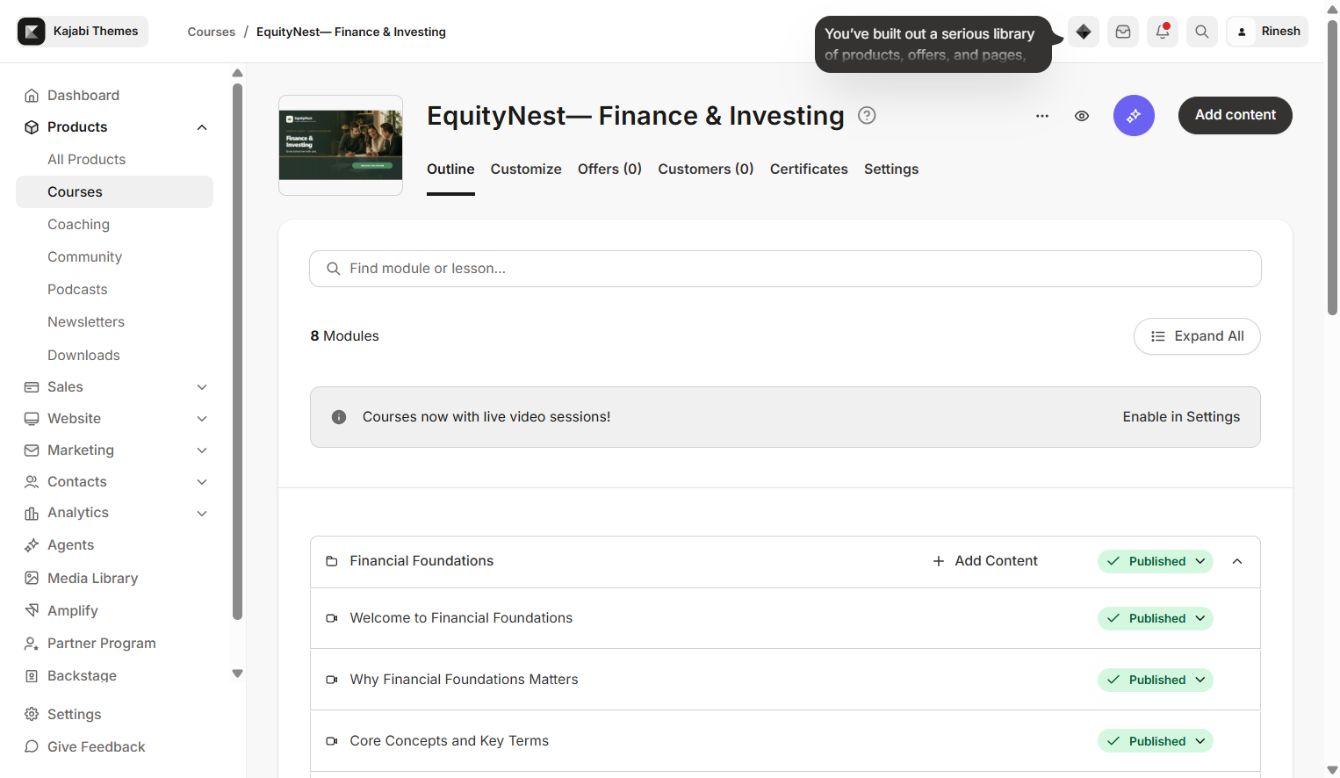Open the three-dot more options menu
This screenshot has height=778, width=1340.
point(1042,116)
